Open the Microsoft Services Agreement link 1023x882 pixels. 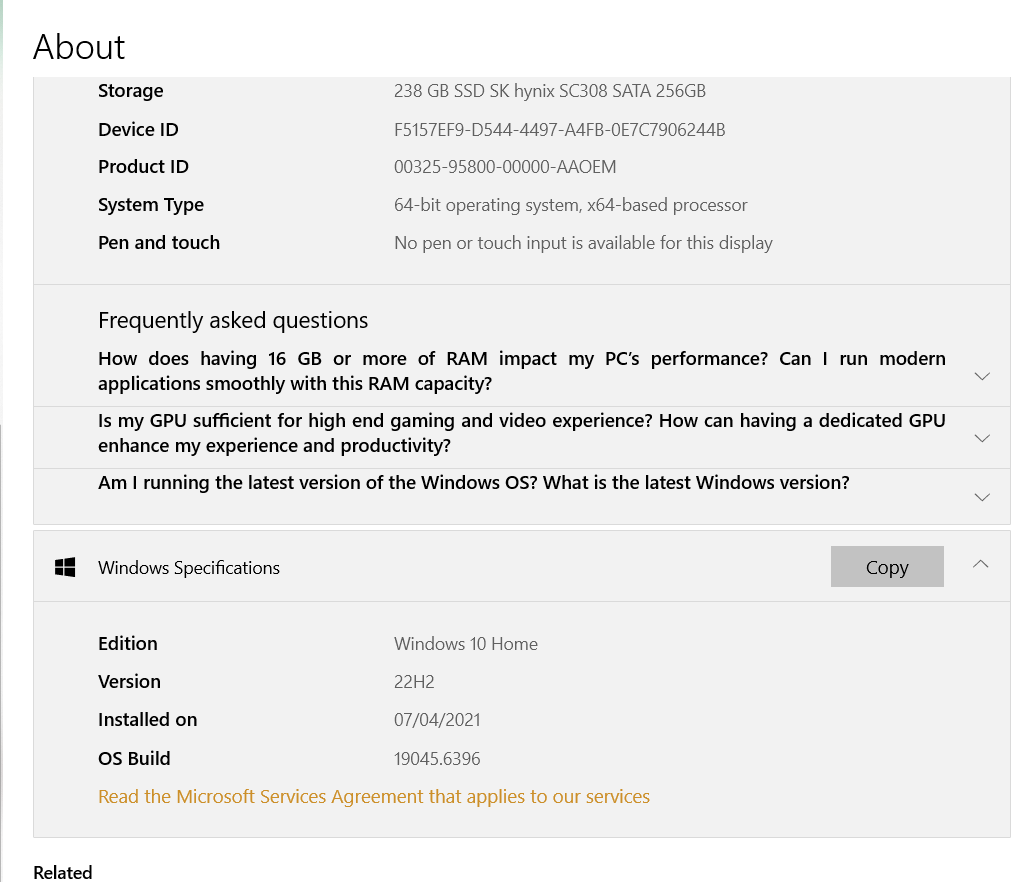373,796
